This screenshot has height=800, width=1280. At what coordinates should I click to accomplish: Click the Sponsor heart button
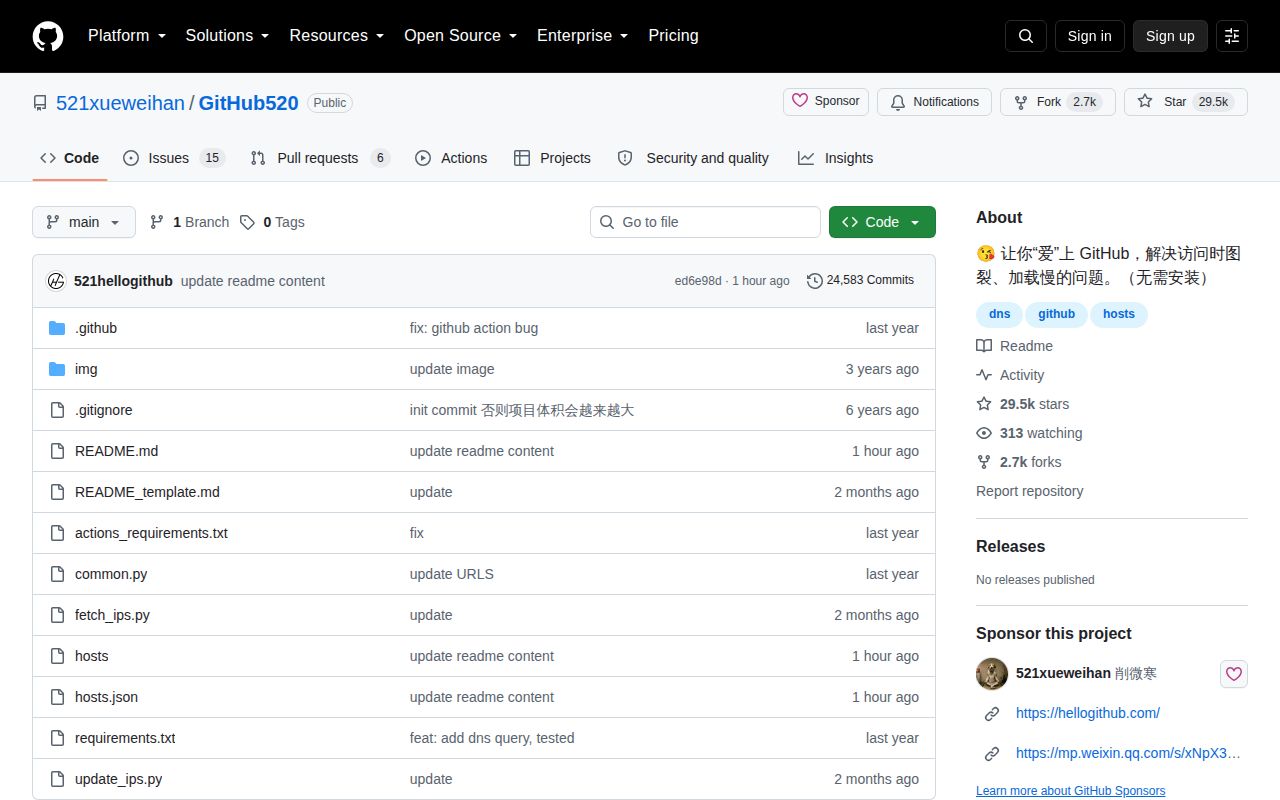pyautogui.click(x=826, y=101)
